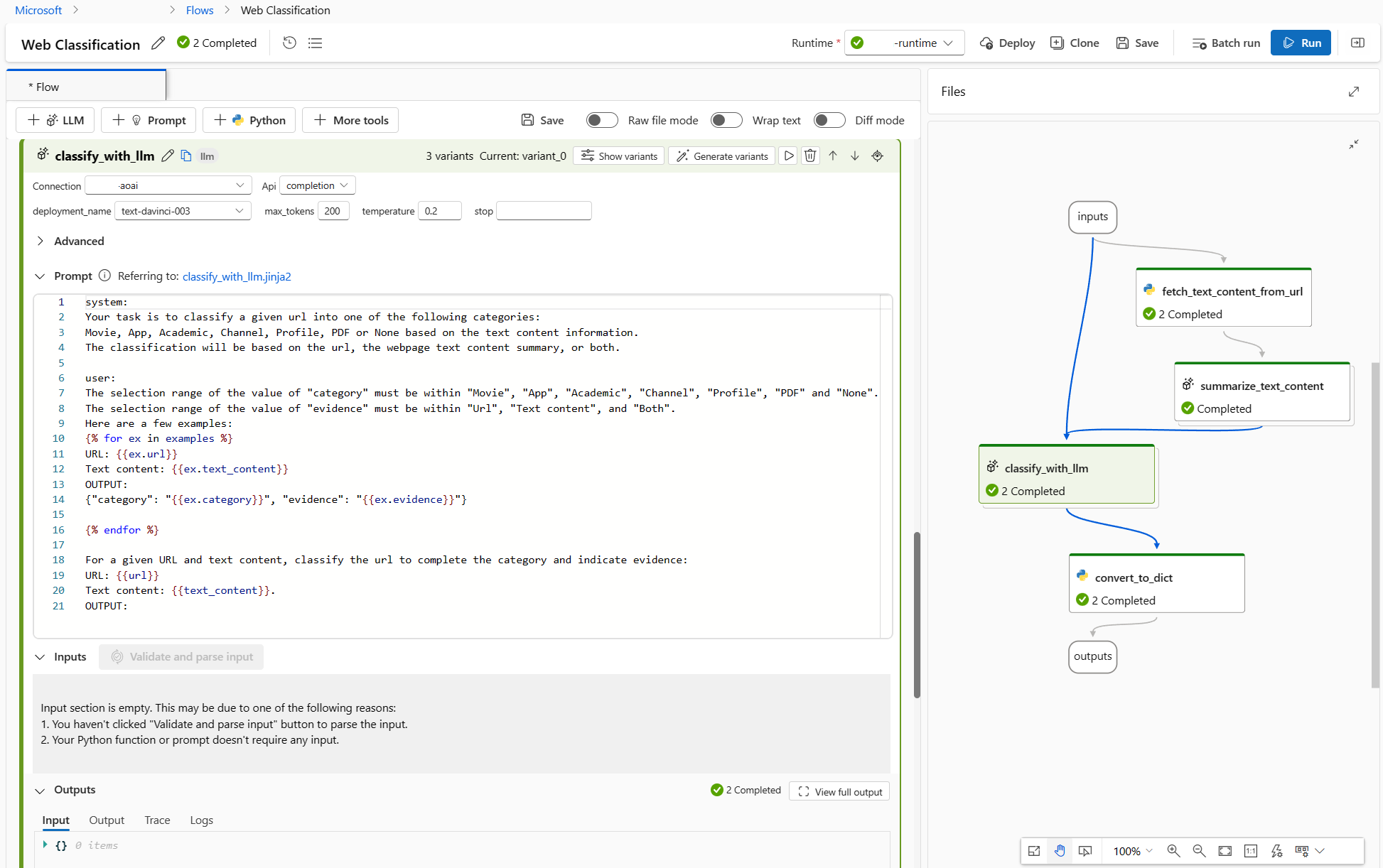
Task: Click the expand layout icon in Files panel
Action: [x=1354, y=91]
